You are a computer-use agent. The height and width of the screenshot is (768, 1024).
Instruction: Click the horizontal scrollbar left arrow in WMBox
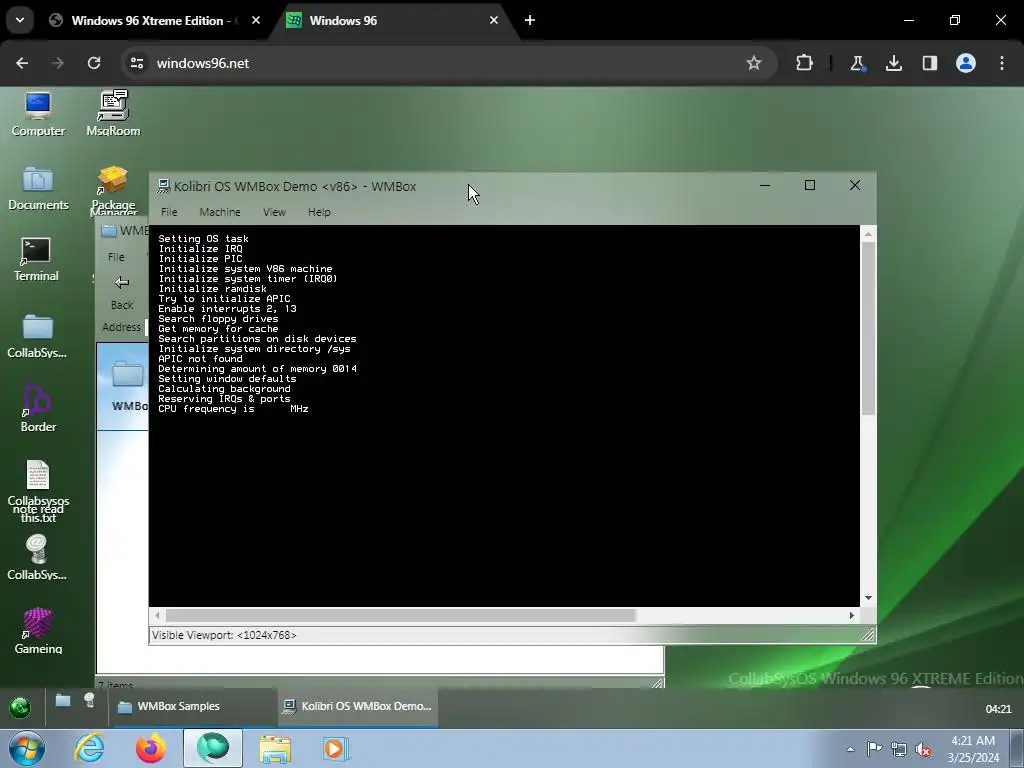pyautogui.click(x=157, y=615)
